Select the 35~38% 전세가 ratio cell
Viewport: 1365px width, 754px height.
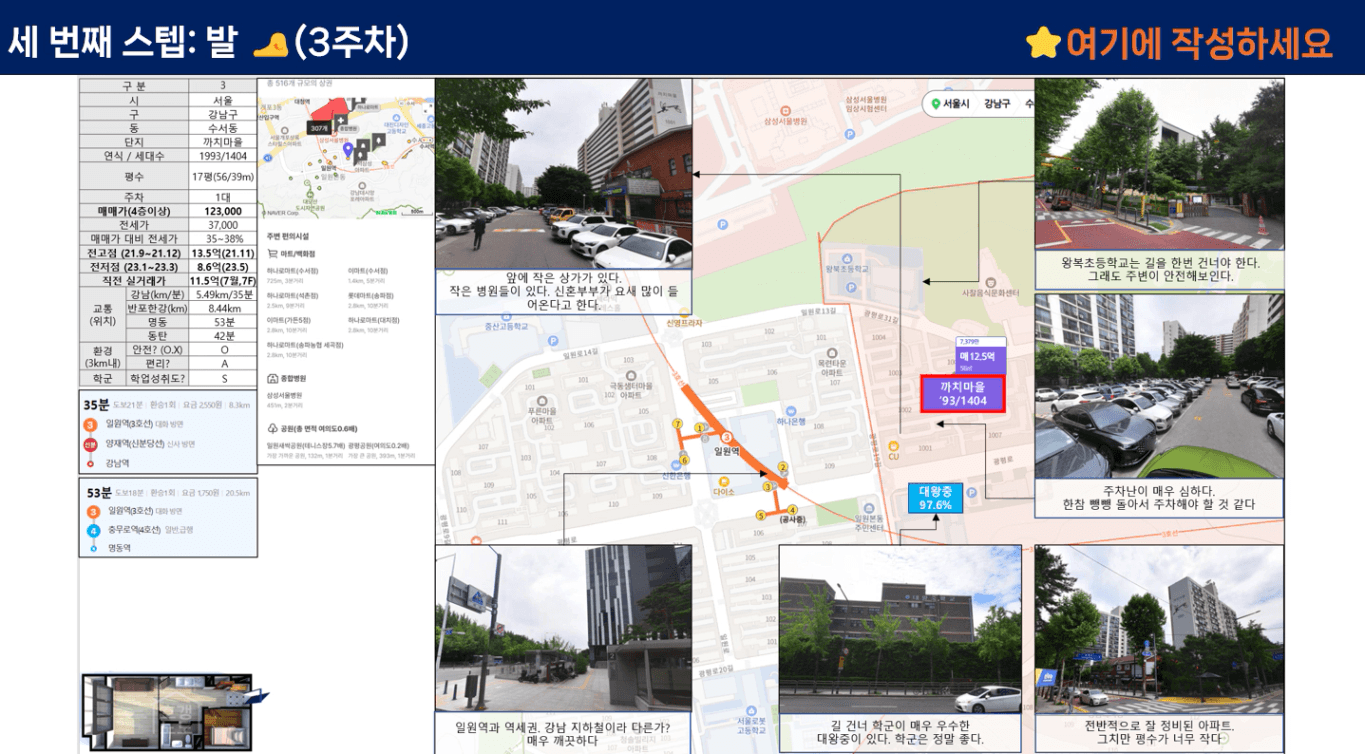(223, 239)
